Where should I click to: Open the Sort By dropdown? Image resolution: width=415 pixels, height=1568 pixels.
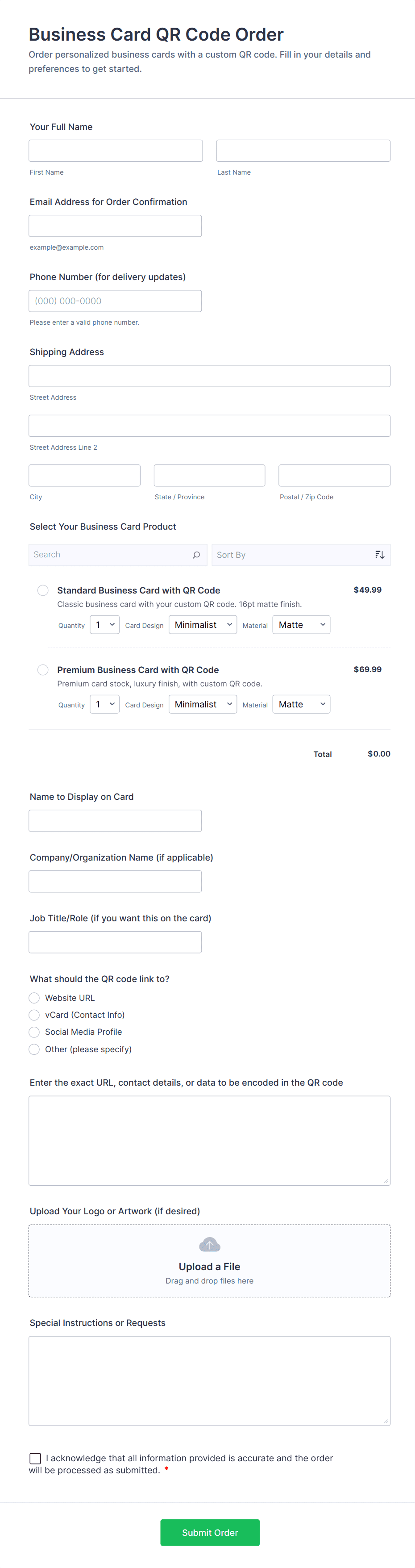(x=292, y=555)
